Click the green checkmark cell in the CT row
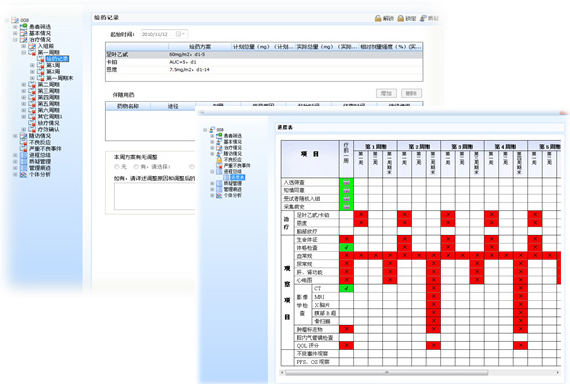 click(x=346, y=288)
